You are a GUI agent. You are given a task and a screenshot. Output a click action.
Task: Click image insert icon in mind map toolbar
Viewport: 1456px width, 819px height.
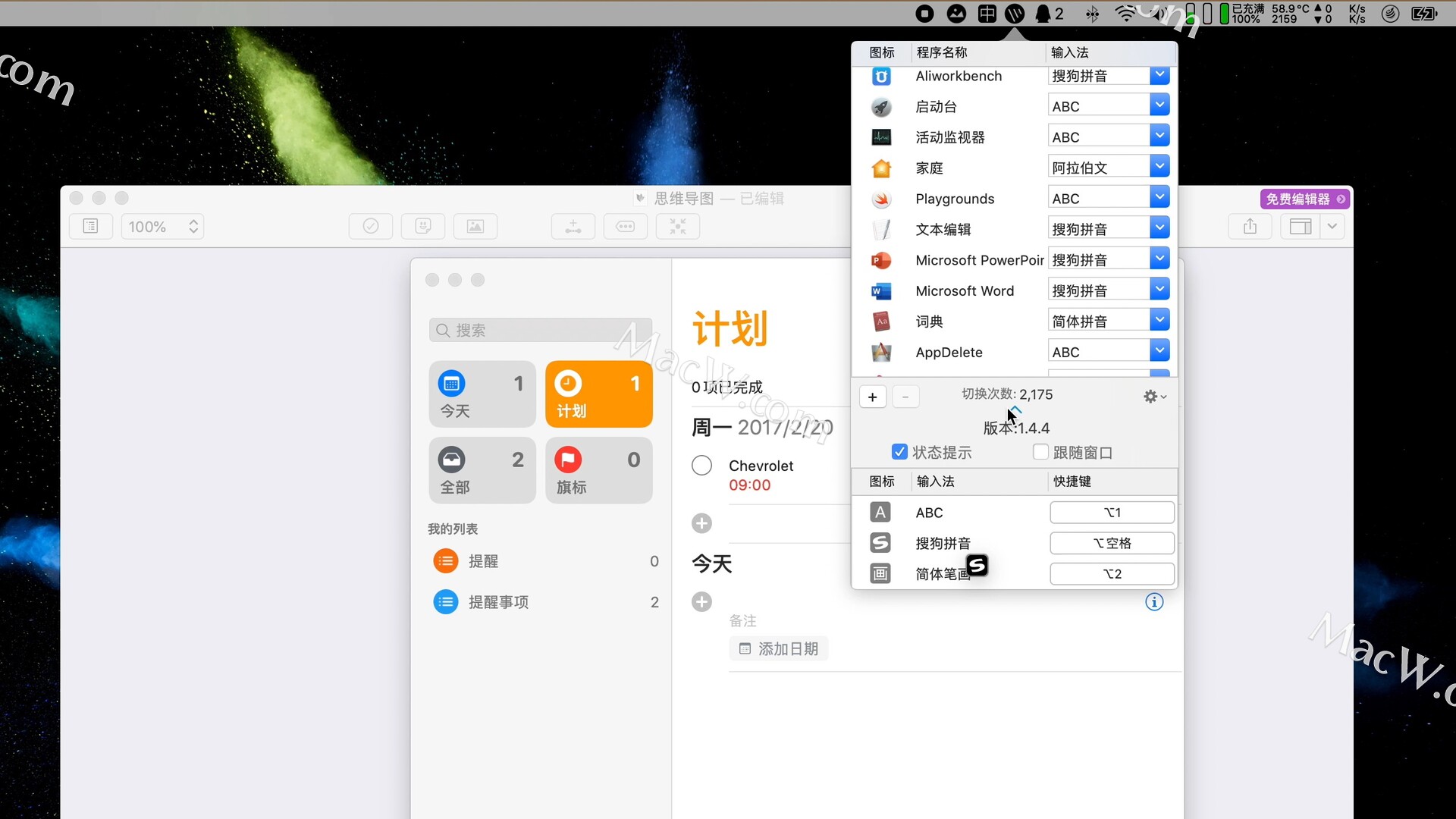[475, 227]
